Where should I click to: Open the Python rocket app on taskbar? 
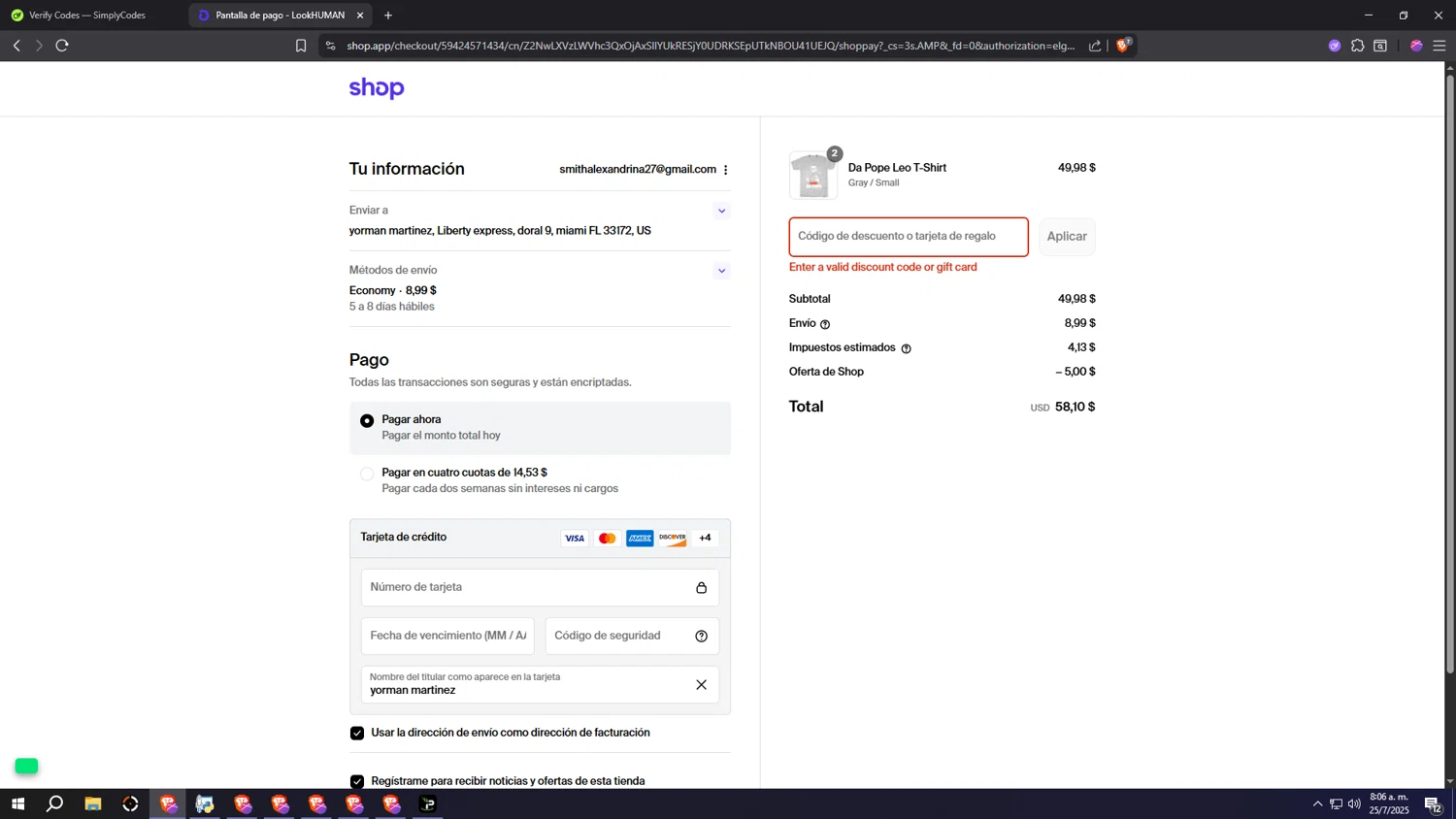(x=205, y=804)
